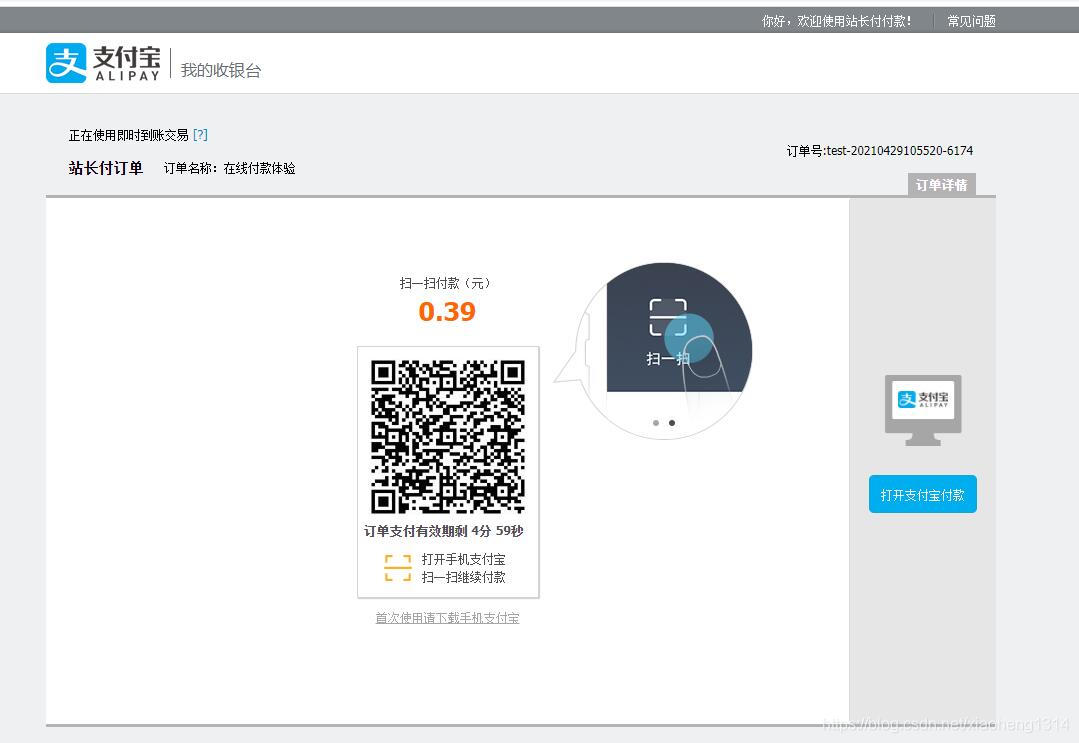Click the 你好，欢迎使用站长付付款 greeting

[836, 21]
